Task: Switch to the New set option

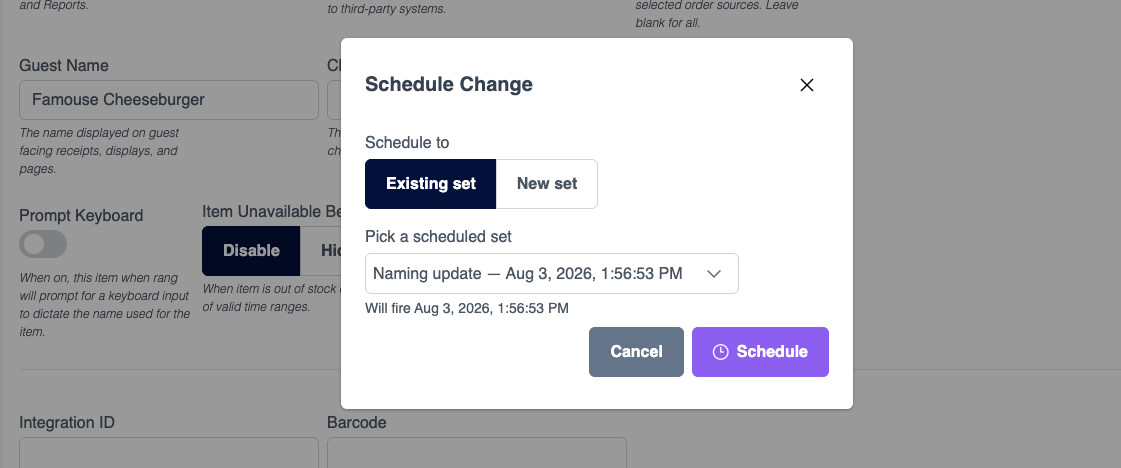Action: pos(547,184)
